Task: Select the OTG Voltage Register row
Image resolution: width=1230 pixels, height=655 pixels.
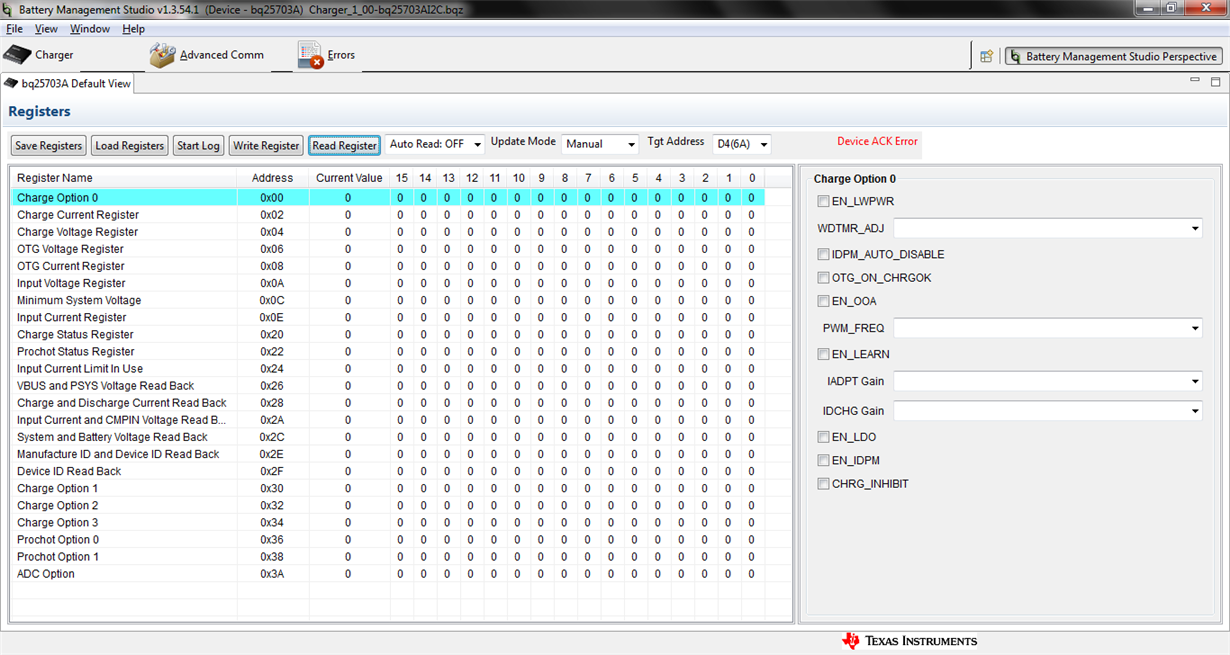Action: pyautogui.click(x=388, y=249)
